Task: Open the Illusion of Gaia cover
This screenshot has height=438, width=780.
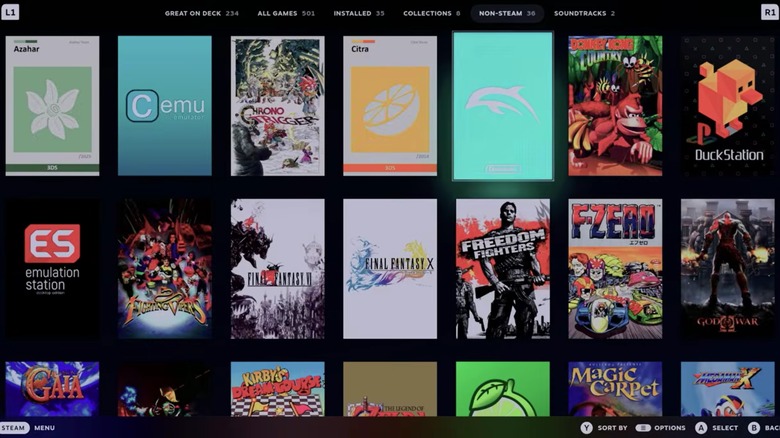Action: (52, 389)
